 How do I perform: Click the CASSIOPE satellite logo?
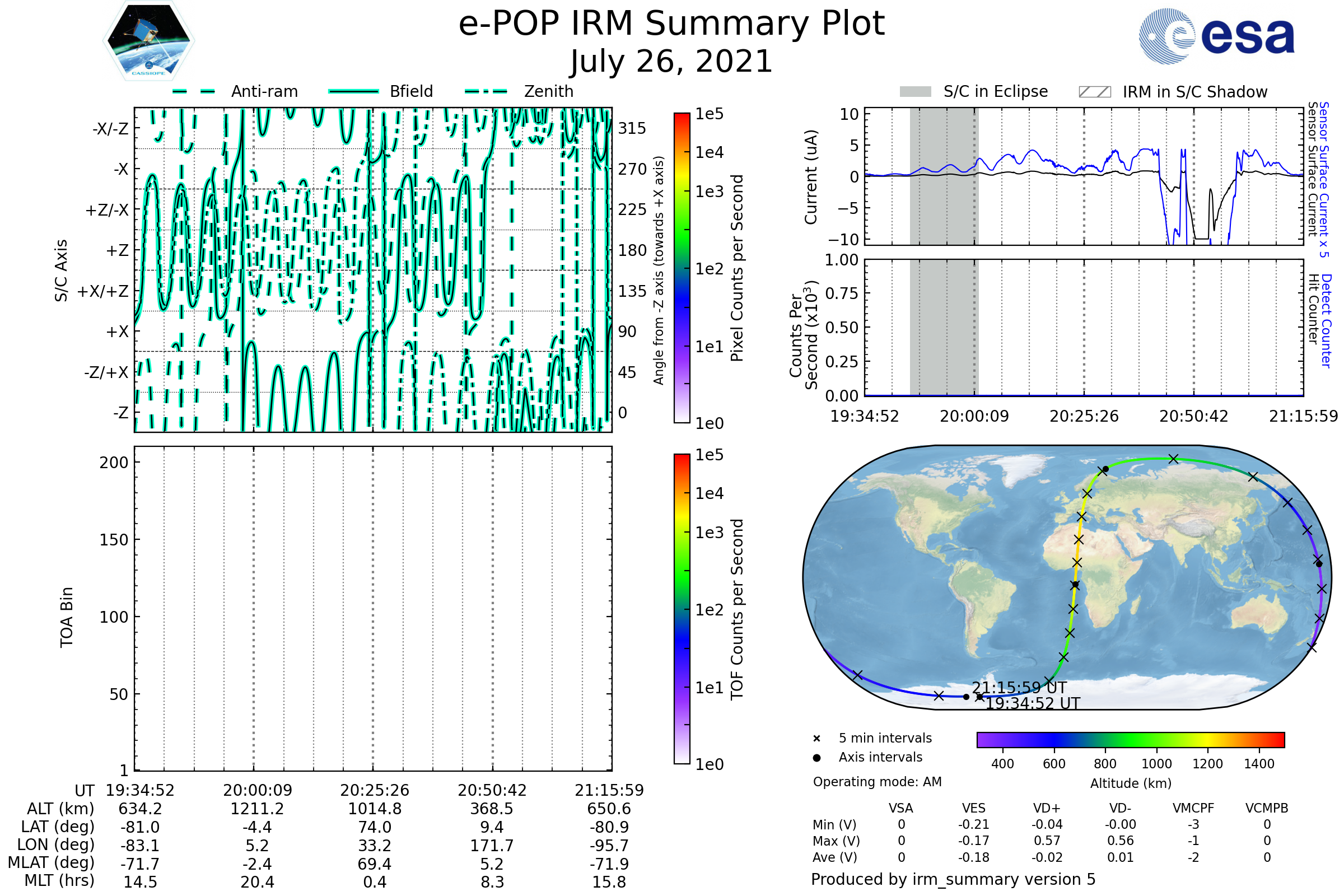pyautogui.click(x=148, y=40)
